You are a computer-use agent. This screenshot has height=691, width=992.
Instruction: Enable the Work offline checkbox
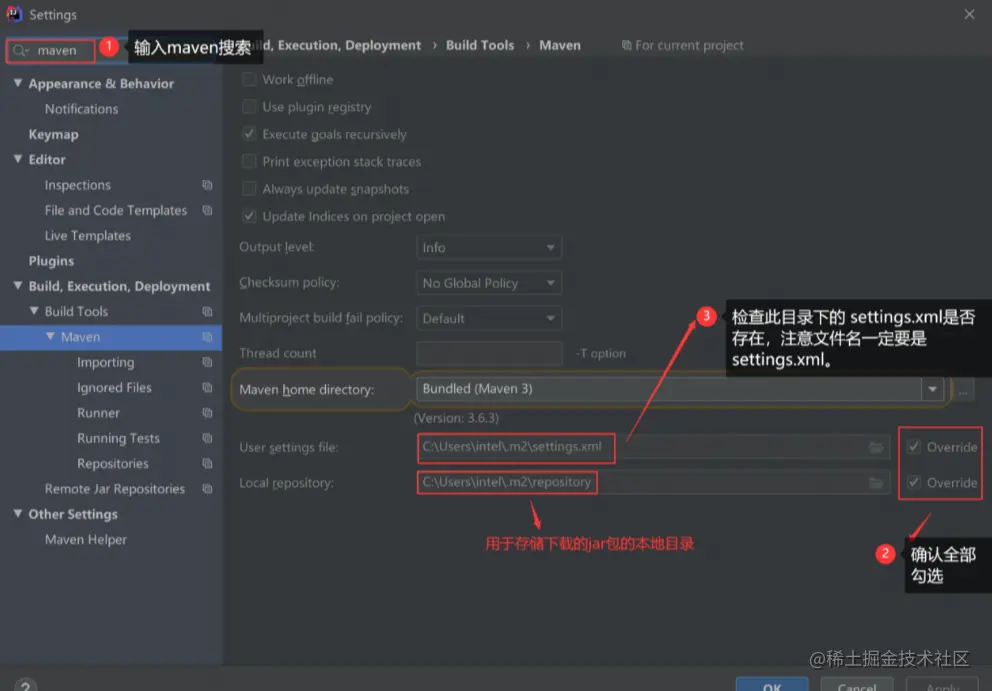tap(249, 79)
